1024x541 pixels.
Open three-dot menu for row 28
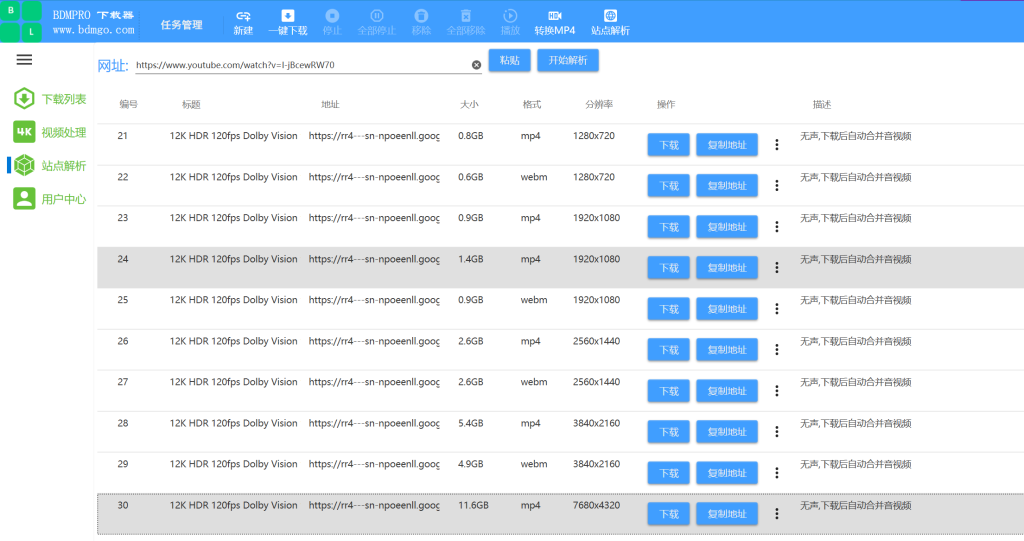[x=776, y=431]
